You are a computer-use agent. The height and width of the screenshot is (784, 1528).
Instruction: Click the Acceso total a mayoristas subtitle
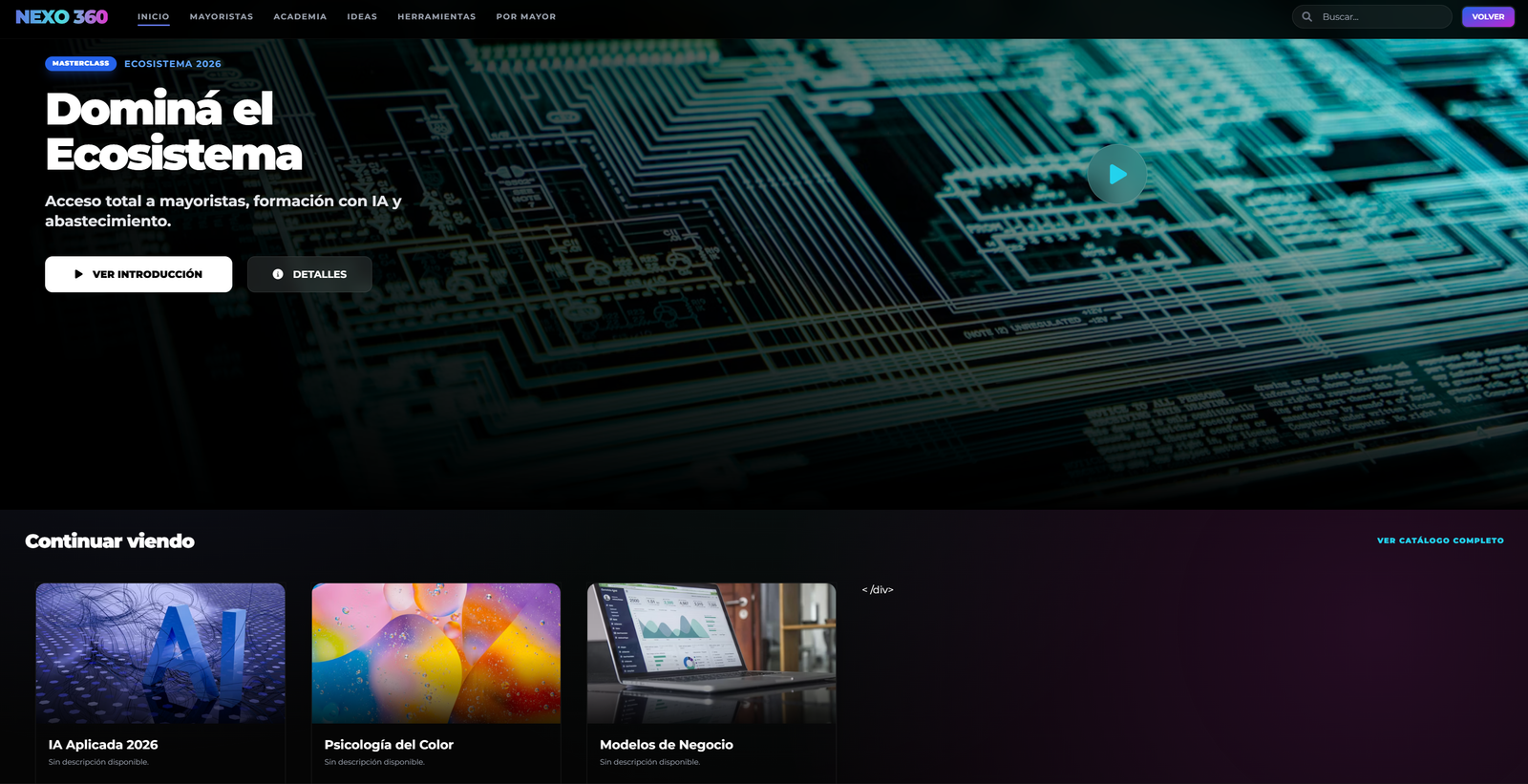[x=223, y=211]
